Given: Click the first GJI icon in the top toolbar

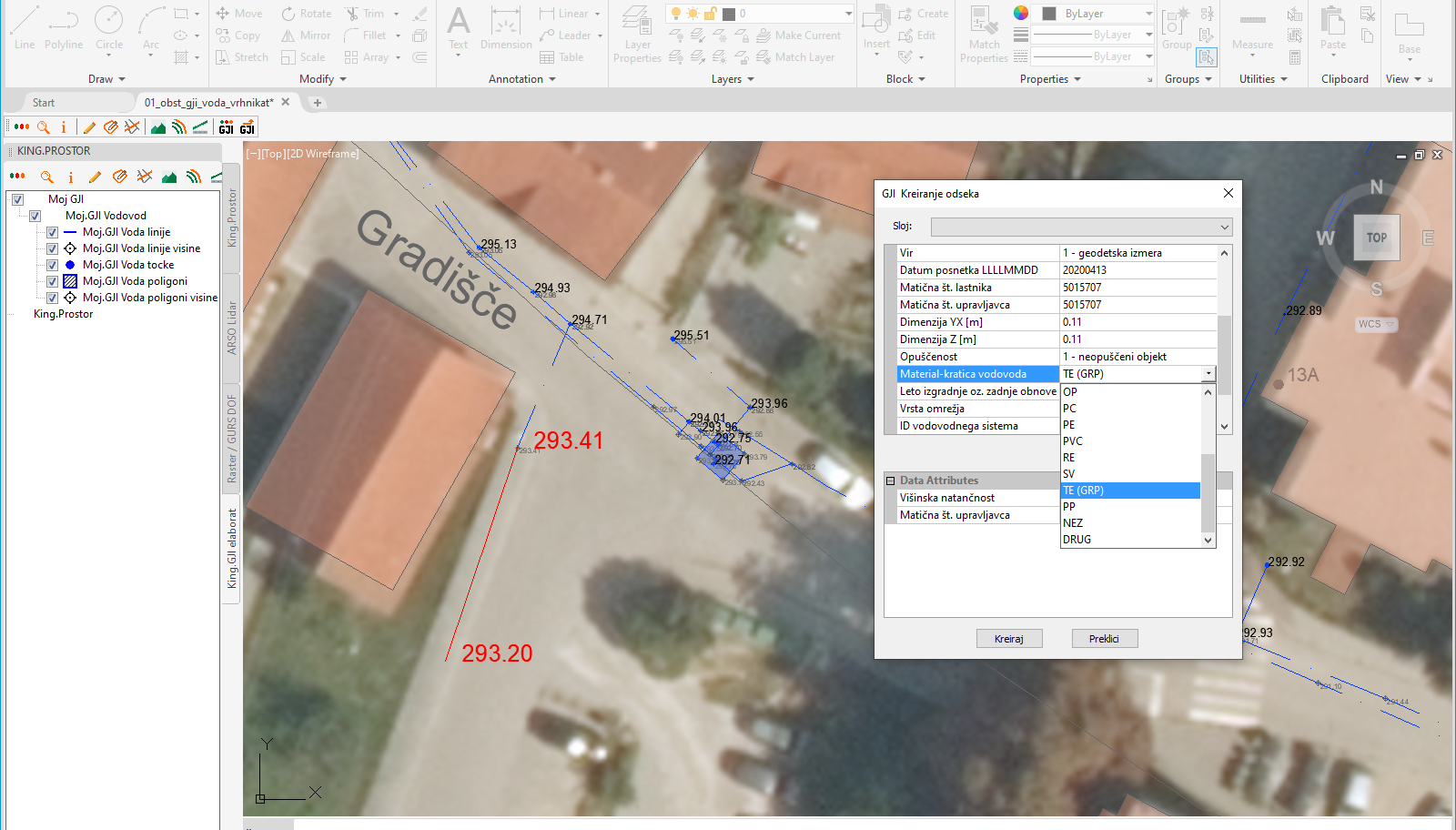Looking at the screenshot, I should click(x=227, y=127).
